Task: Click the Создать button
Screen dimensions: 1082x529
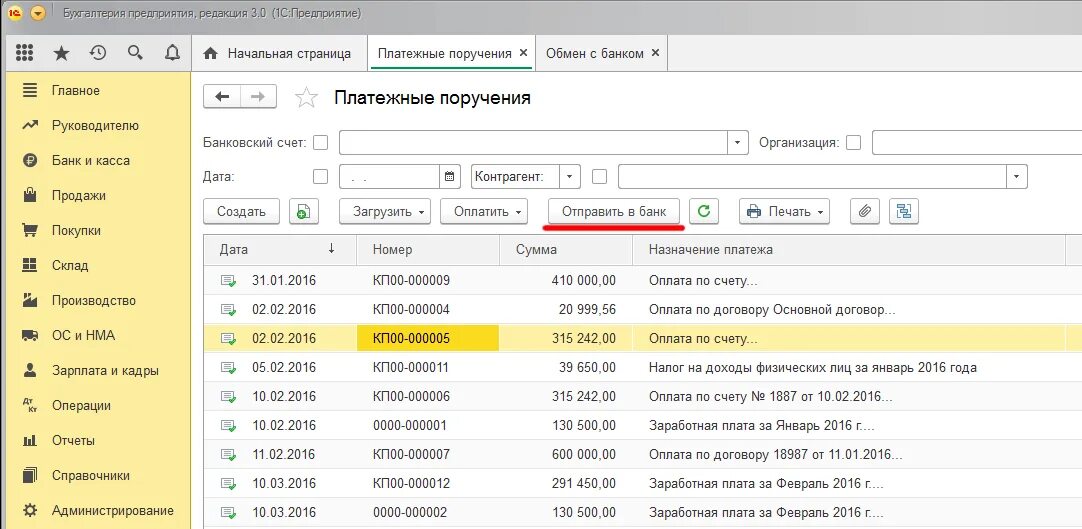Action: click(x=242, y=212)
